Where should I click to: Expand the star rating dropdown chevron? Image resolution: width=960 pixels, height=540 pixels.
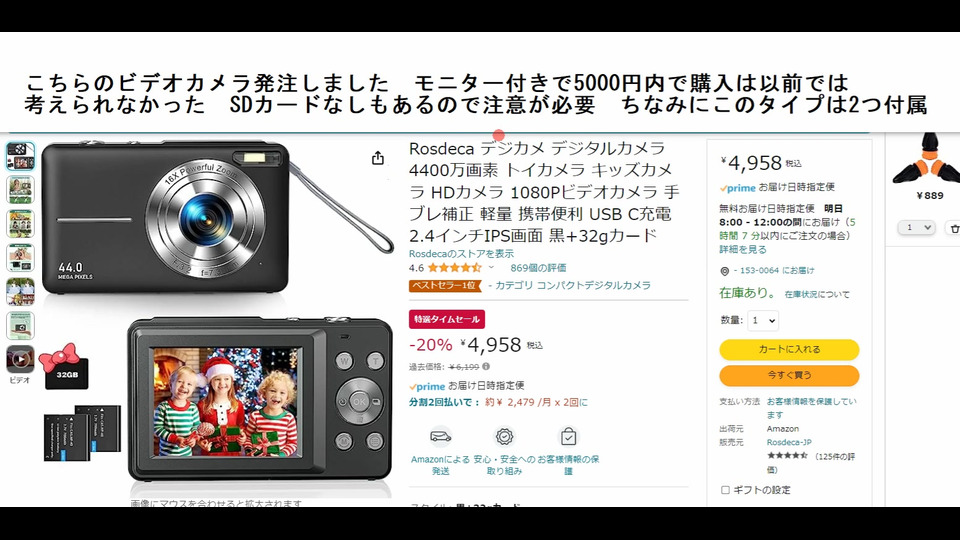[491, 268]
